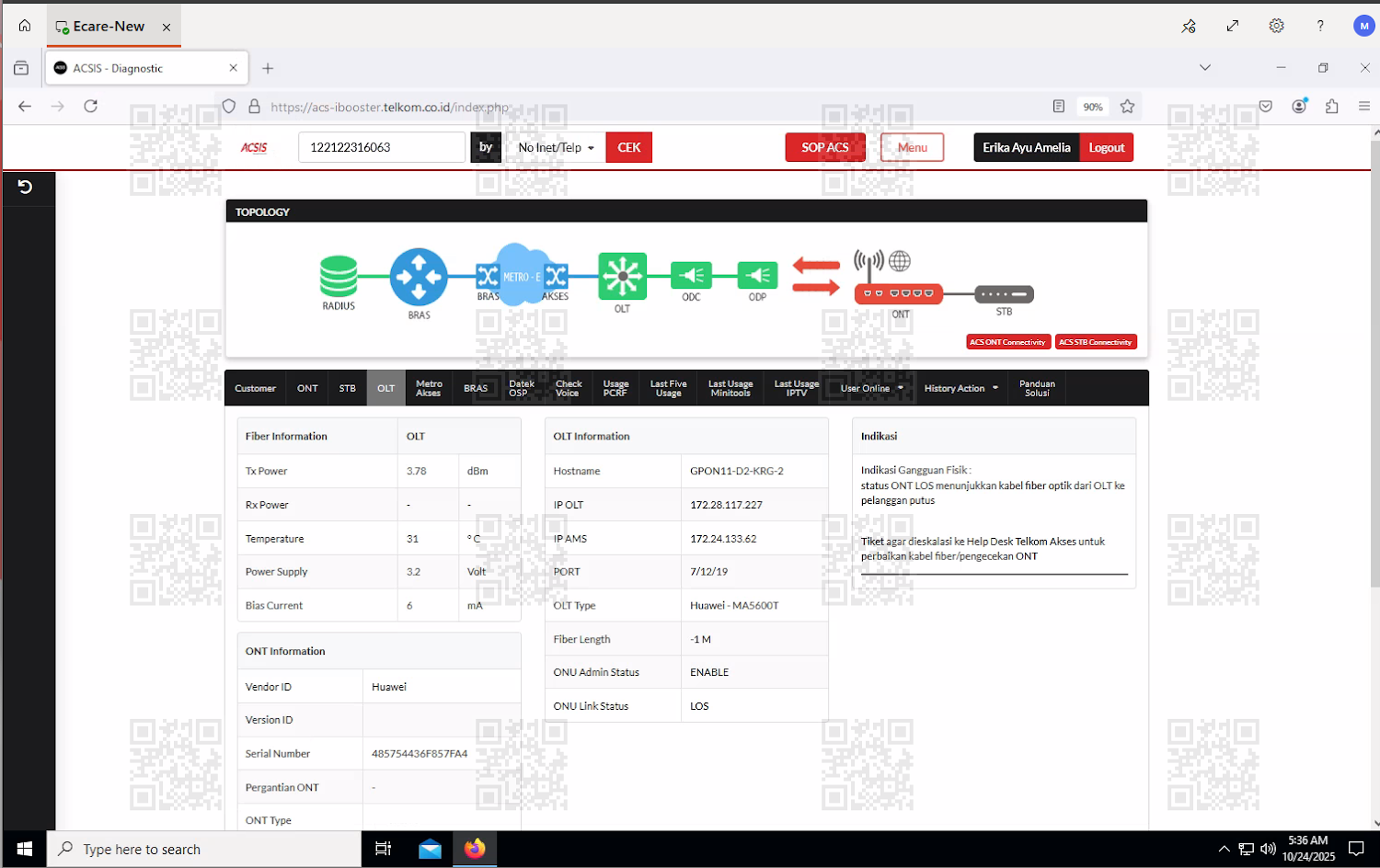Viewport: 1380px width, 868px height.
Task: Click the ODP splitter icon
Action: click(x=757, y=275)
